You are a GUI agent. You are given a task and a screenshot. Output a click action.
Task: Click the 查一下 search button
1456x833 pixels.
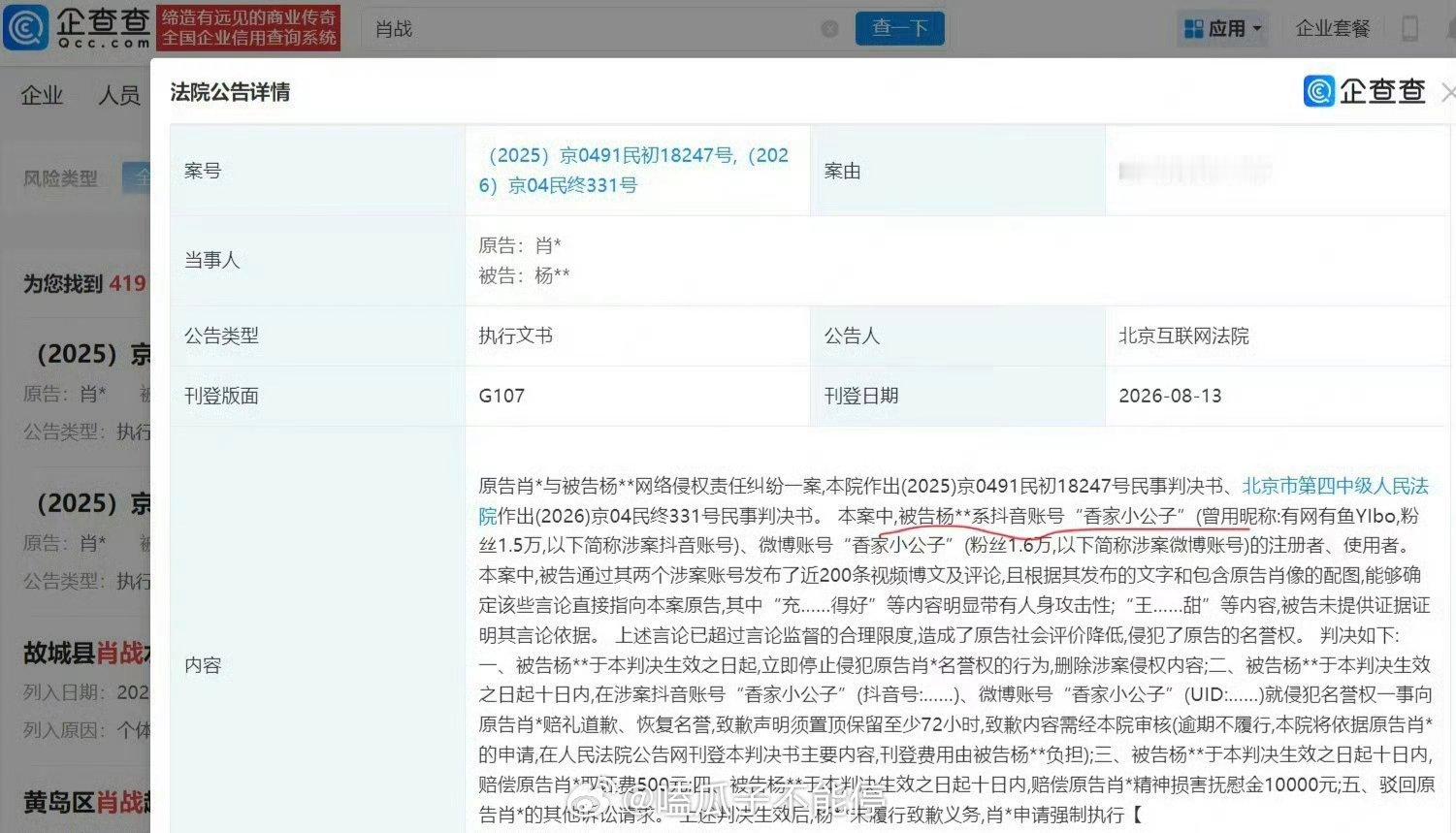coord(900,28)
